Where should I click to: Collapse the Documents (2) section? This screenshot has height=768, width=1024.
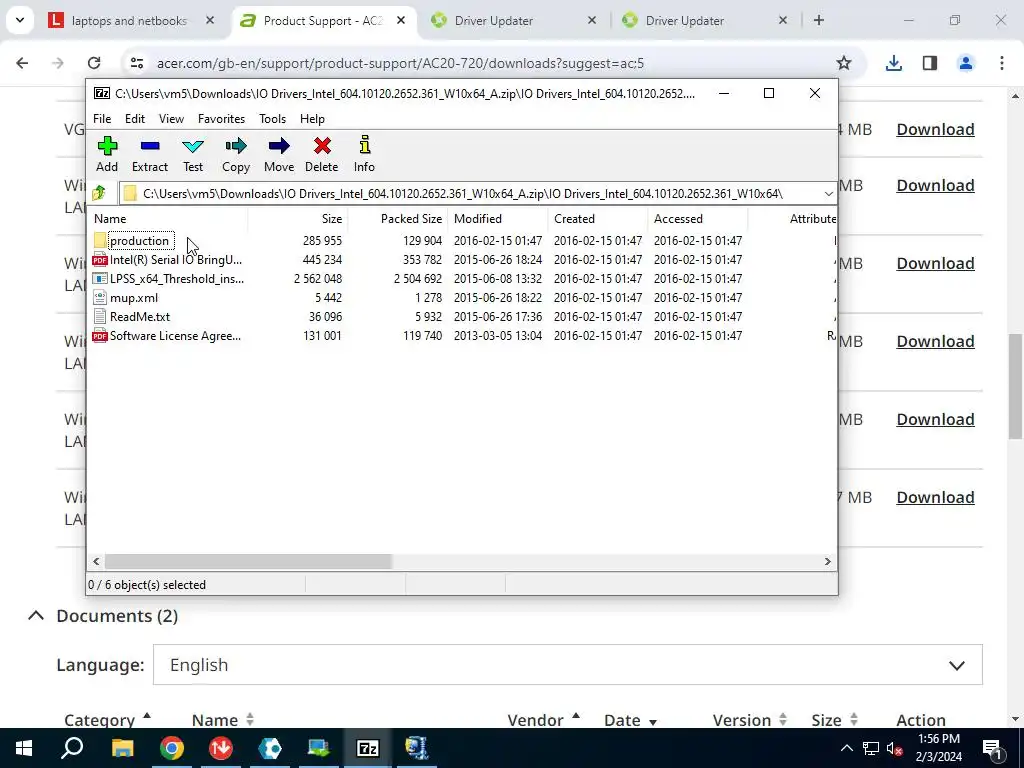tap(37, 616)
